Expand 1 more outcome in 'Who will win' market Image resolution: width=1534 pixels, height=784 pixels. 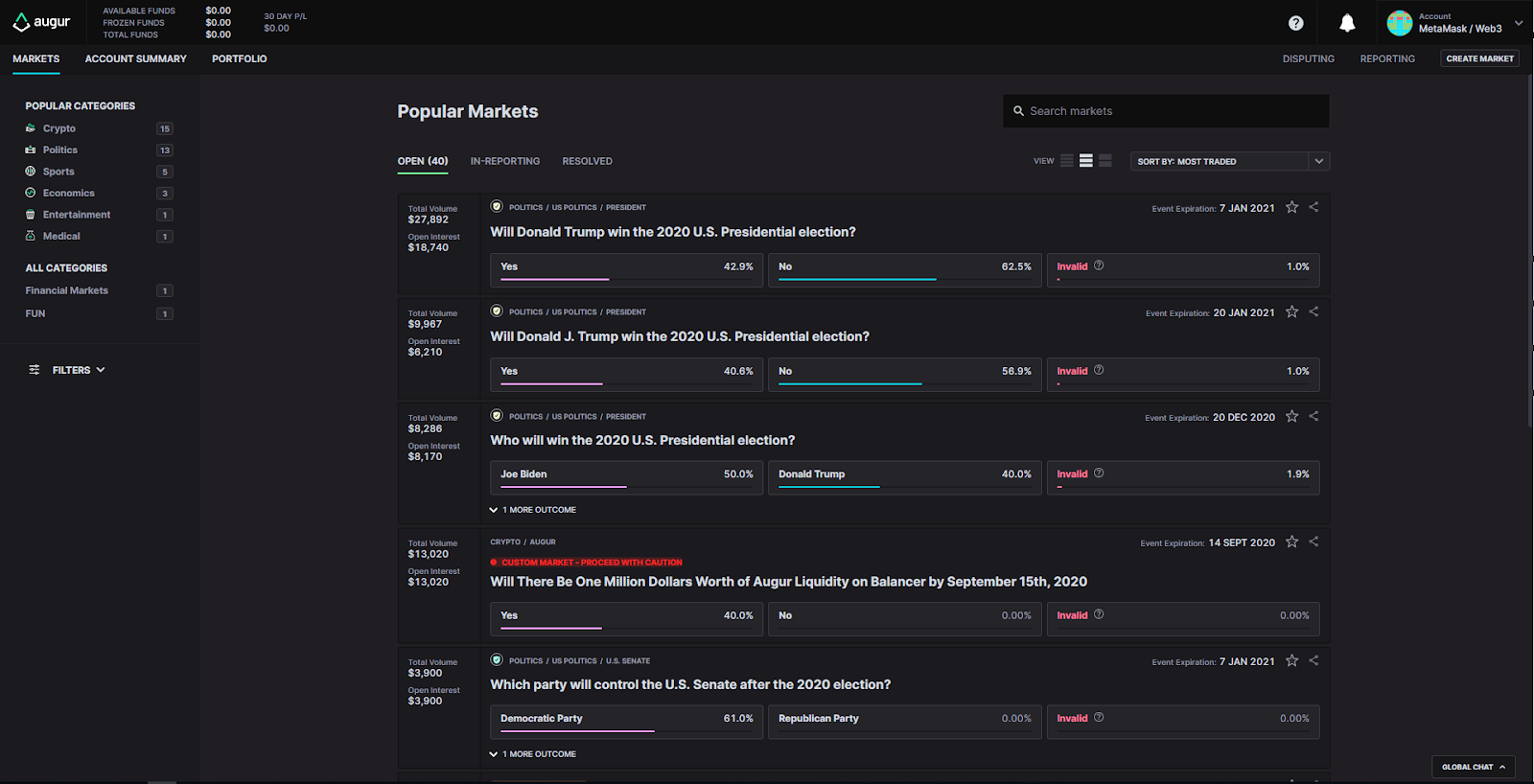pos(533,510)
